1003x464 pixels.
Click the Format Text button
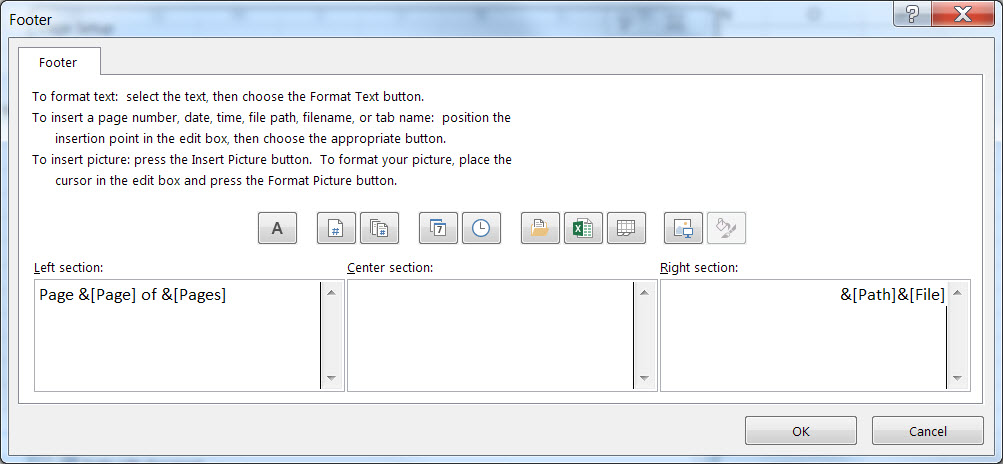pos(277,228)
